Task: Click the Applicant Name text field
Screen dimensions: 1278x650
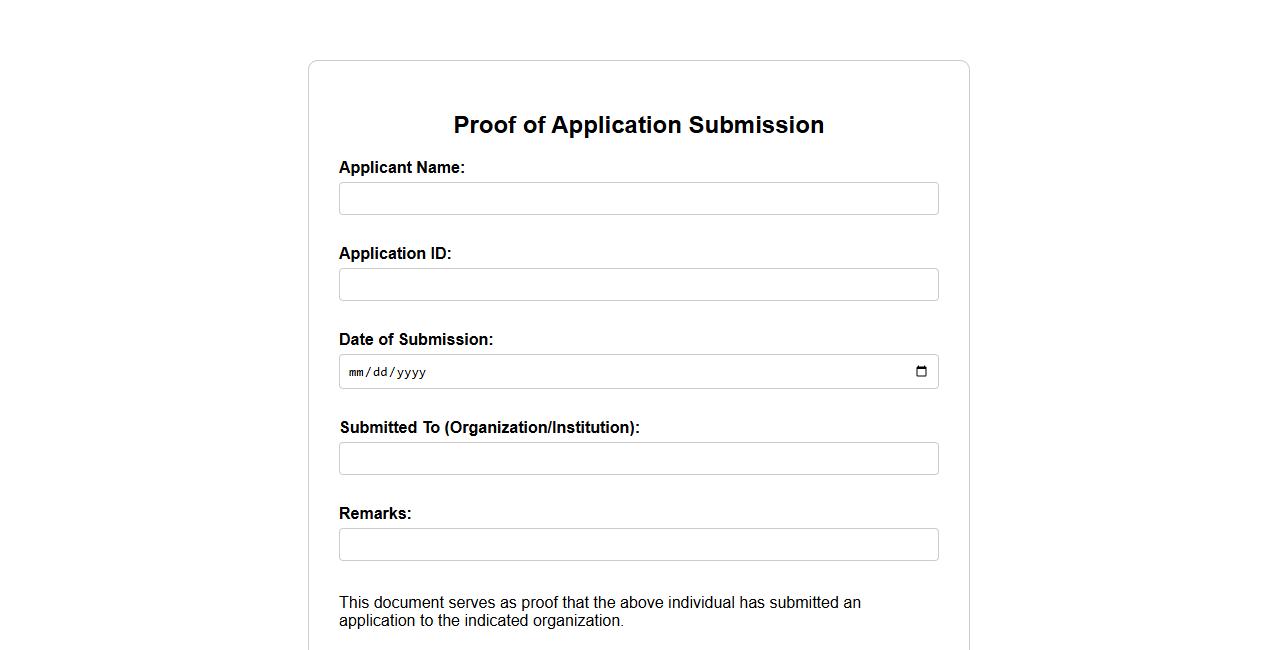Action: point(638,199)
